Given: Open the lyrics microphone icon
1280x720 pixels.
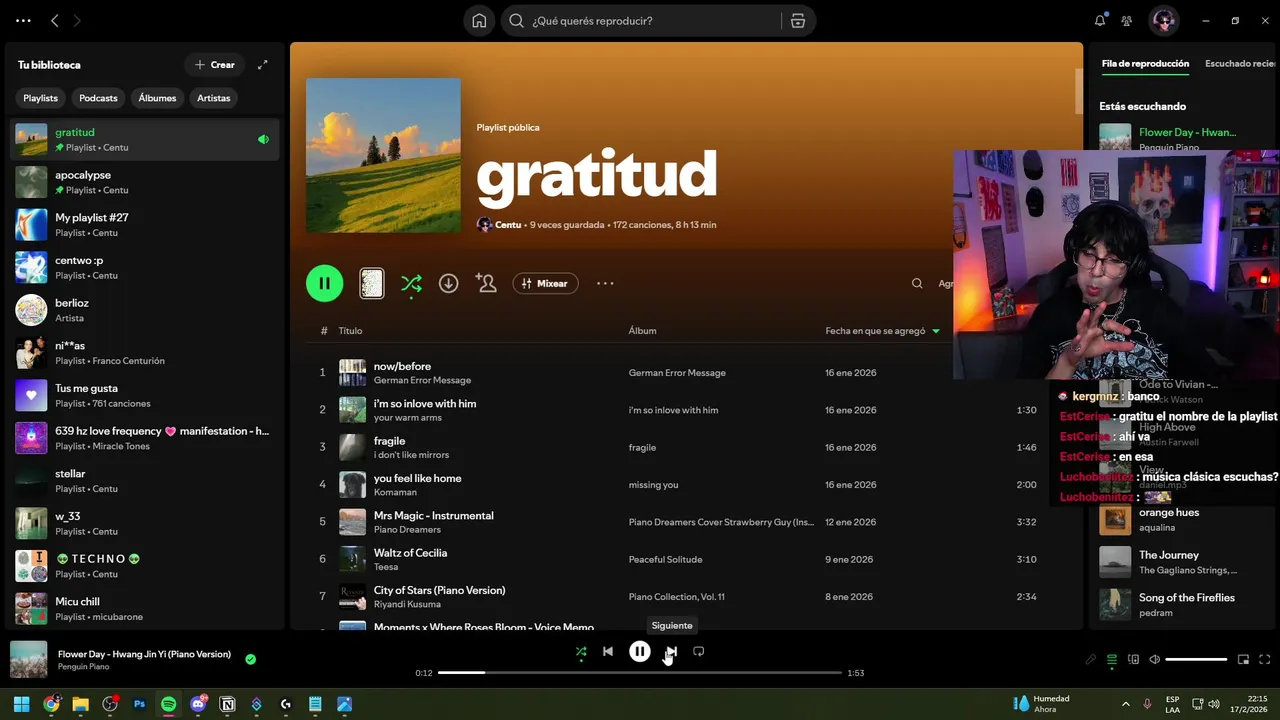Looking at the screenshot, I should [x=1091, y=660].
